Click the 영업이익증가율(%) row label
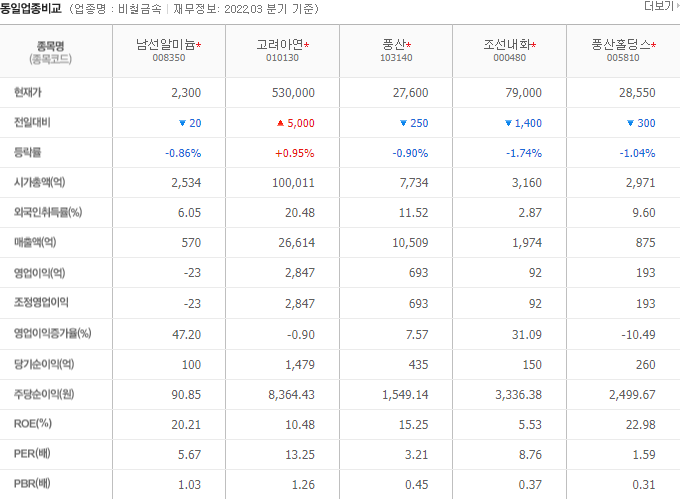This screenshot has width=680, height=500. tap(52, 333)
